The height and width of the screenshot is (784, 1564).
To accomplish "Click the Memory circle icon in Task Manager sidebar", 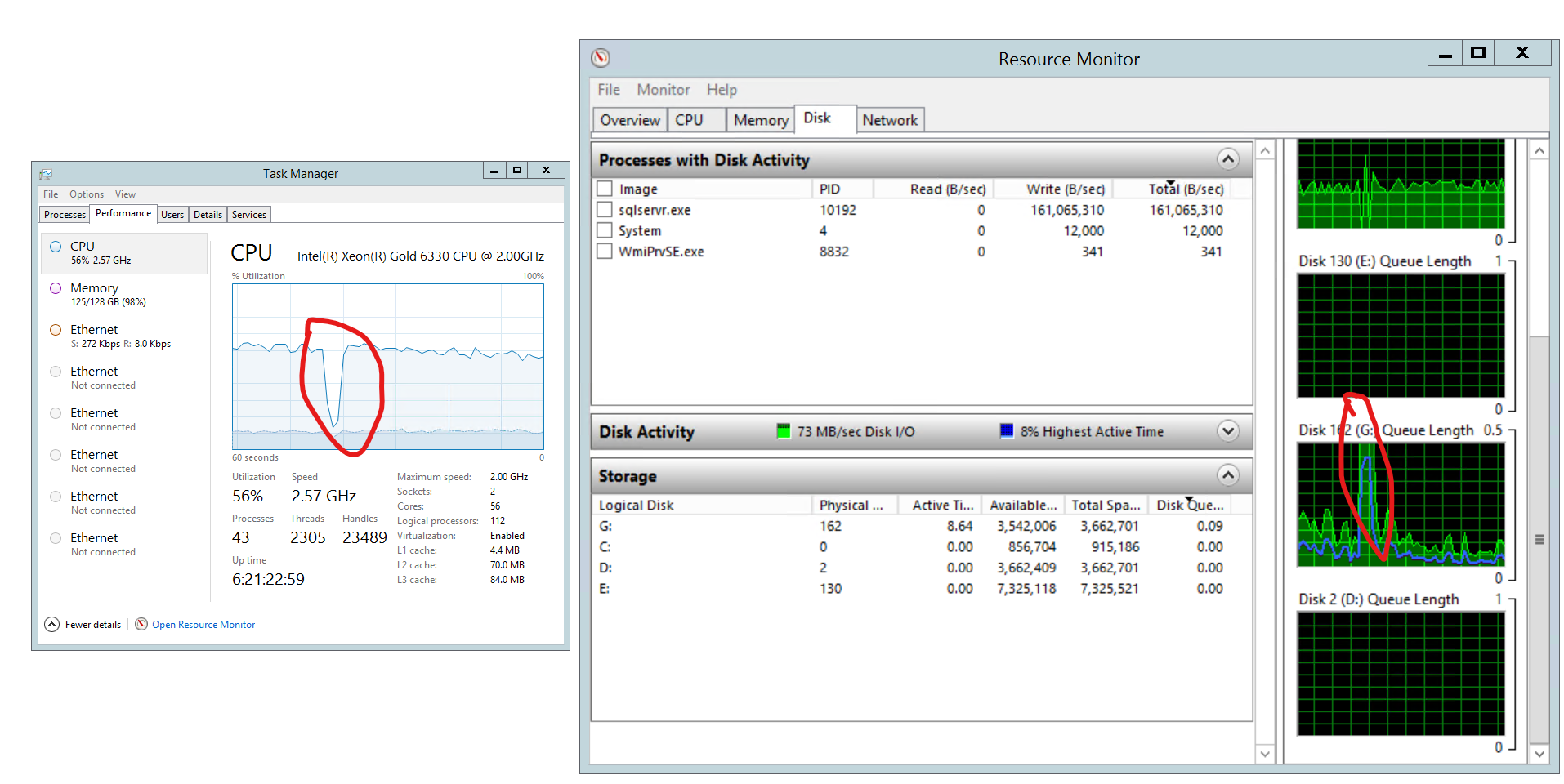I will [56, 288].
